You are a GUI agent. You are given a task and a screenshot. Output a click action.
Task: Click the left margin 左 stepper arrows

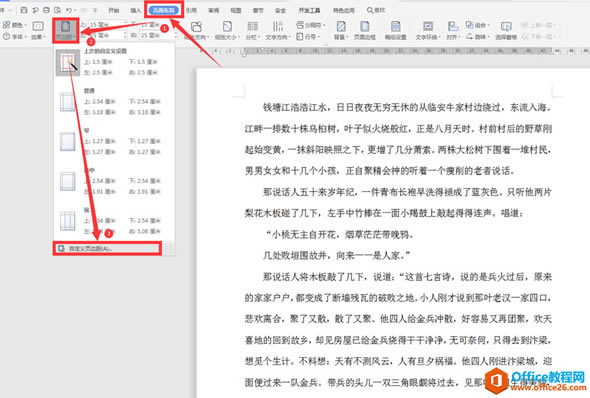click(x=125, y=35)
